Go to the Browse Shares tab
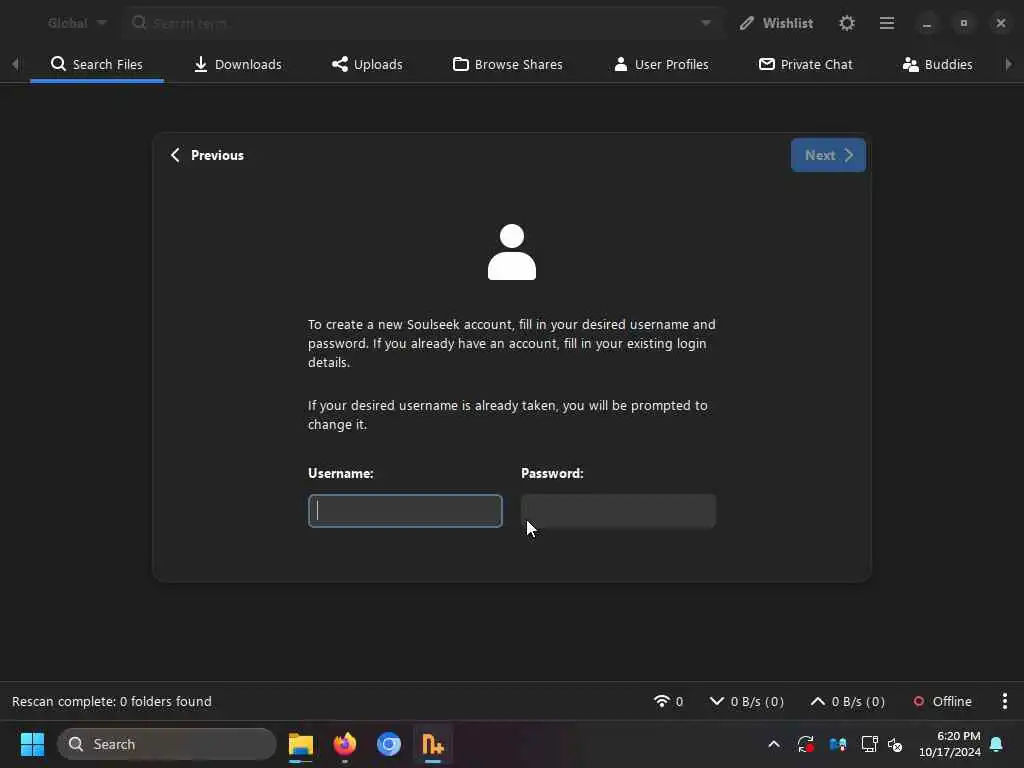1024x768 pixels. (507, 64)
